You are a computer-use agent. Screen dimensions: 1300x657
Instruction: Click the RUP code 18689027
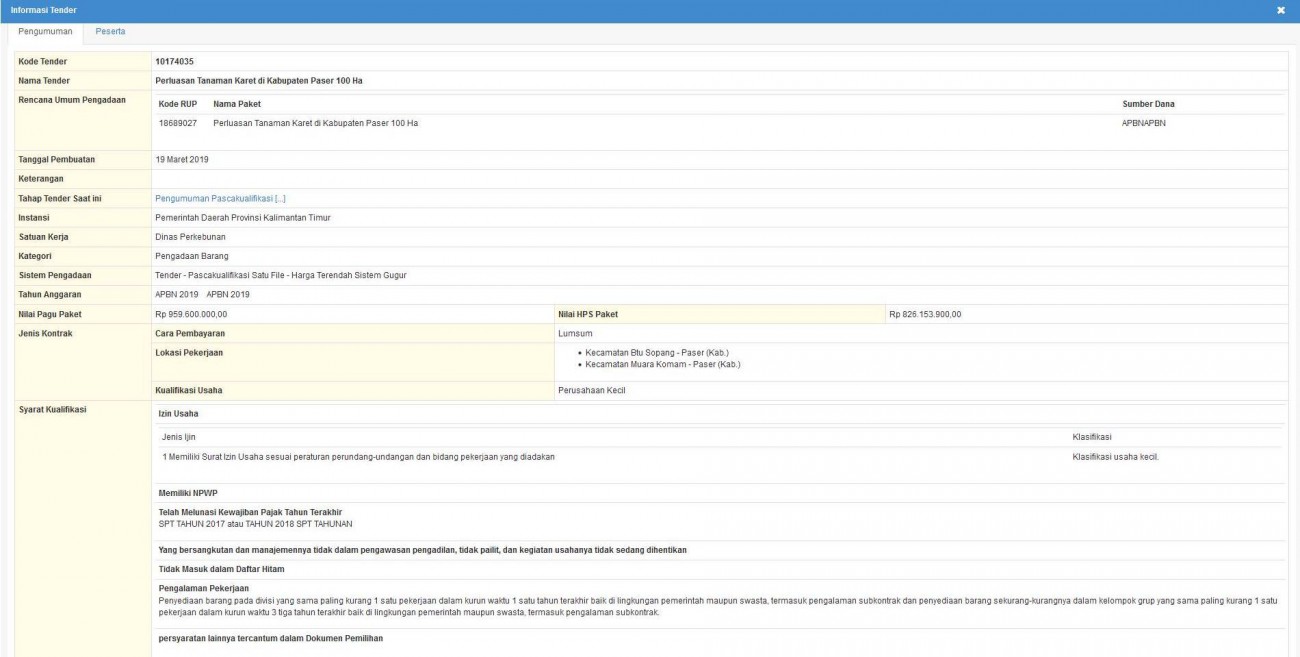(x=178, y=123)
